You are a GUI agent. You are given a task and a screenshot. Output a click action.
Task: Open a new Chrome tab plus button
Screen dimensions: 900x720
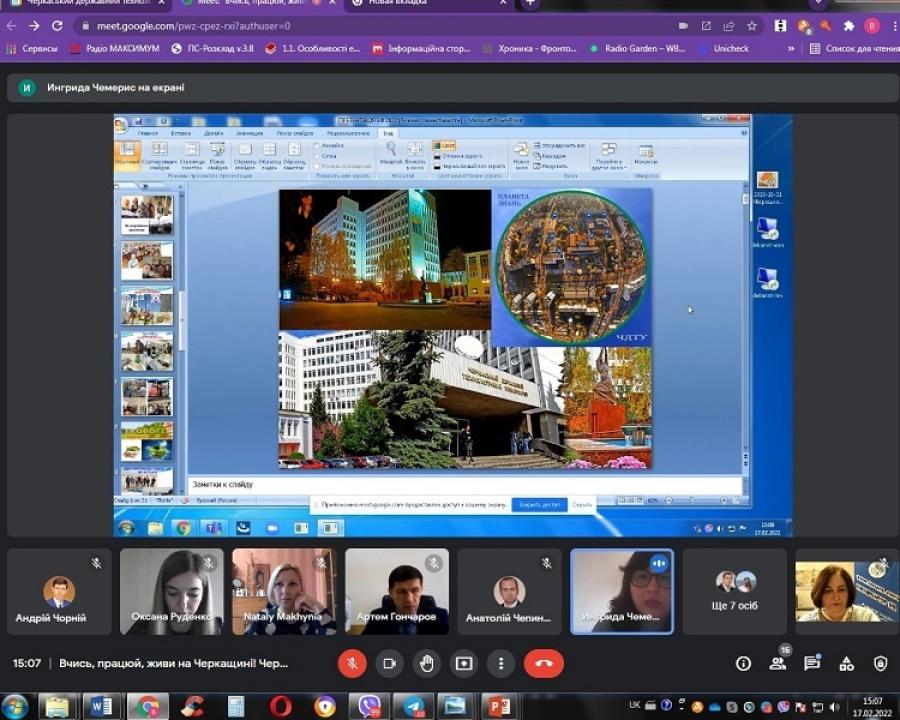pyautogui.click(x=530, y=3)
